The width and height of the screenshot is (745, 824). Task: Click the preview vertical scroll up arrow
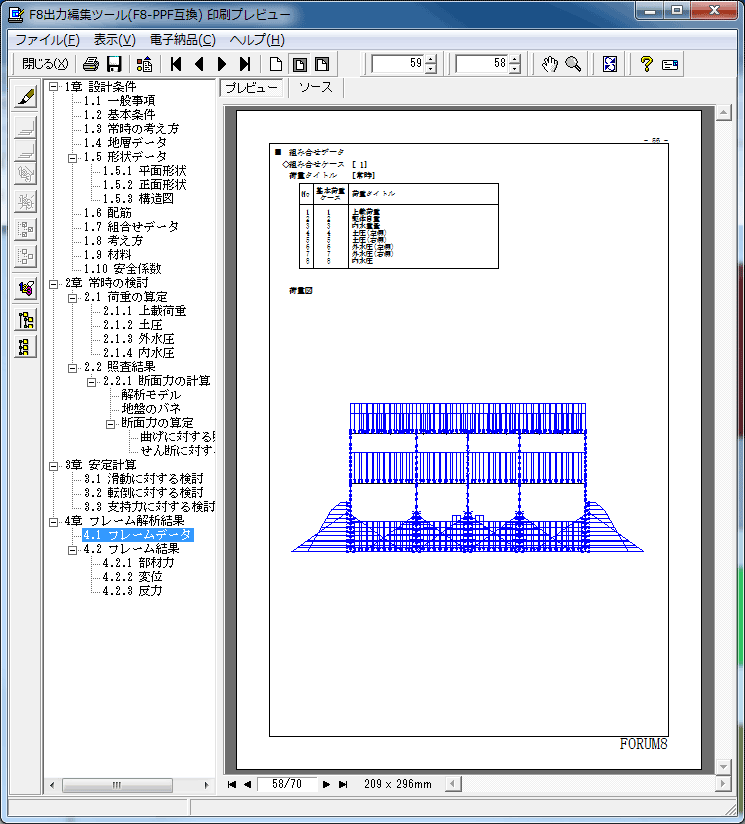pyautogui.click(x=723, y=112)
